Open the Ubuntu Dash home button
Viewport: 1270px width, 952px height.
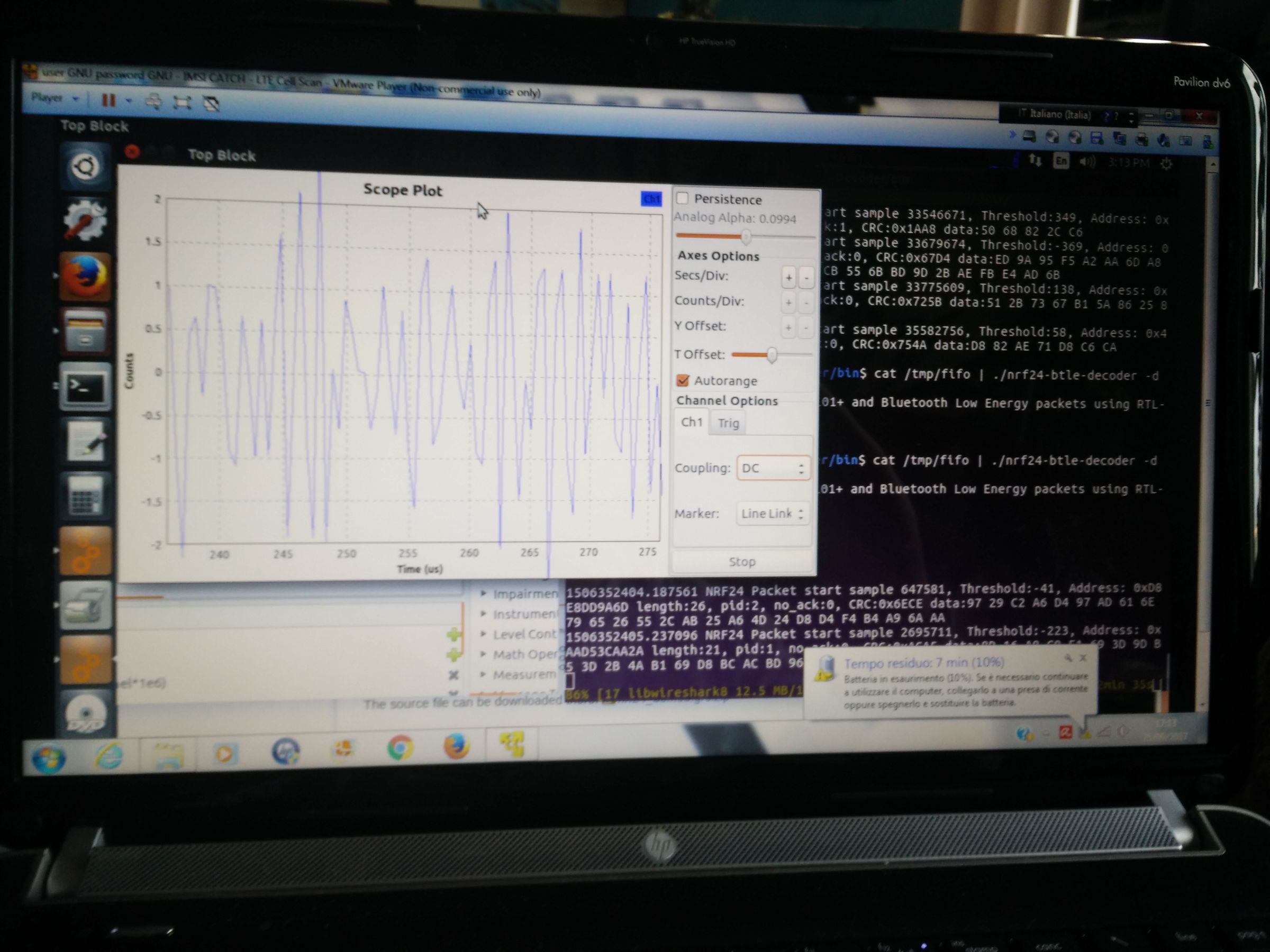pos(86,167)
